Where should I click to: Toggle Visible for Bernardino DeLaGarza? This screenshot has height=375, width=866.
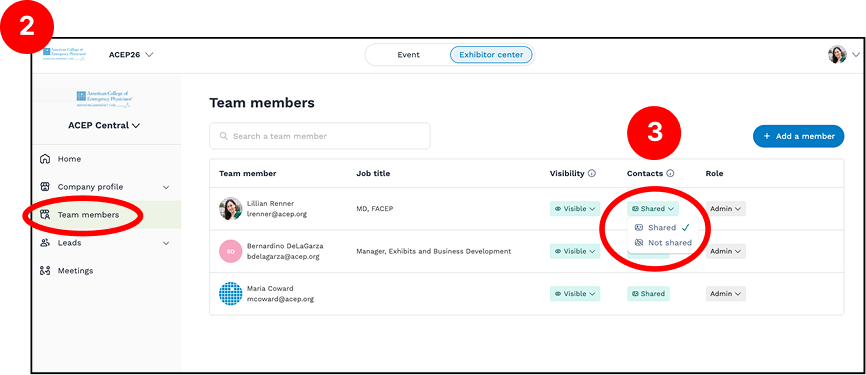tap(575, 251)
